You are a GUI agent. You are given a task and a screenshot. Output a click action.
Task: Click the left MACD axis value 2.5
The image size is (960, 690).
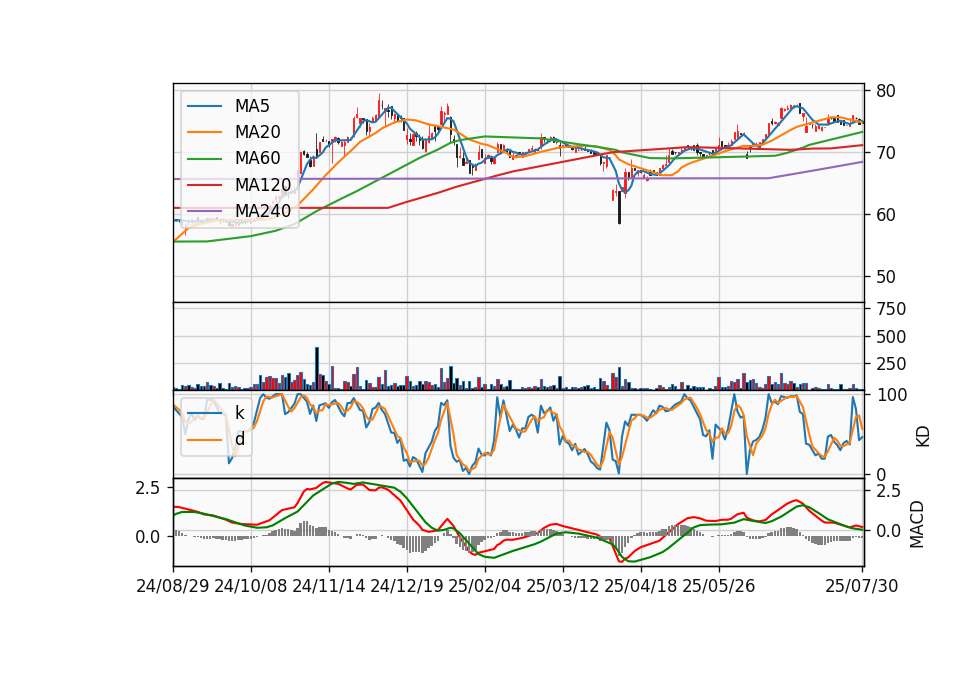pos(148,489)
